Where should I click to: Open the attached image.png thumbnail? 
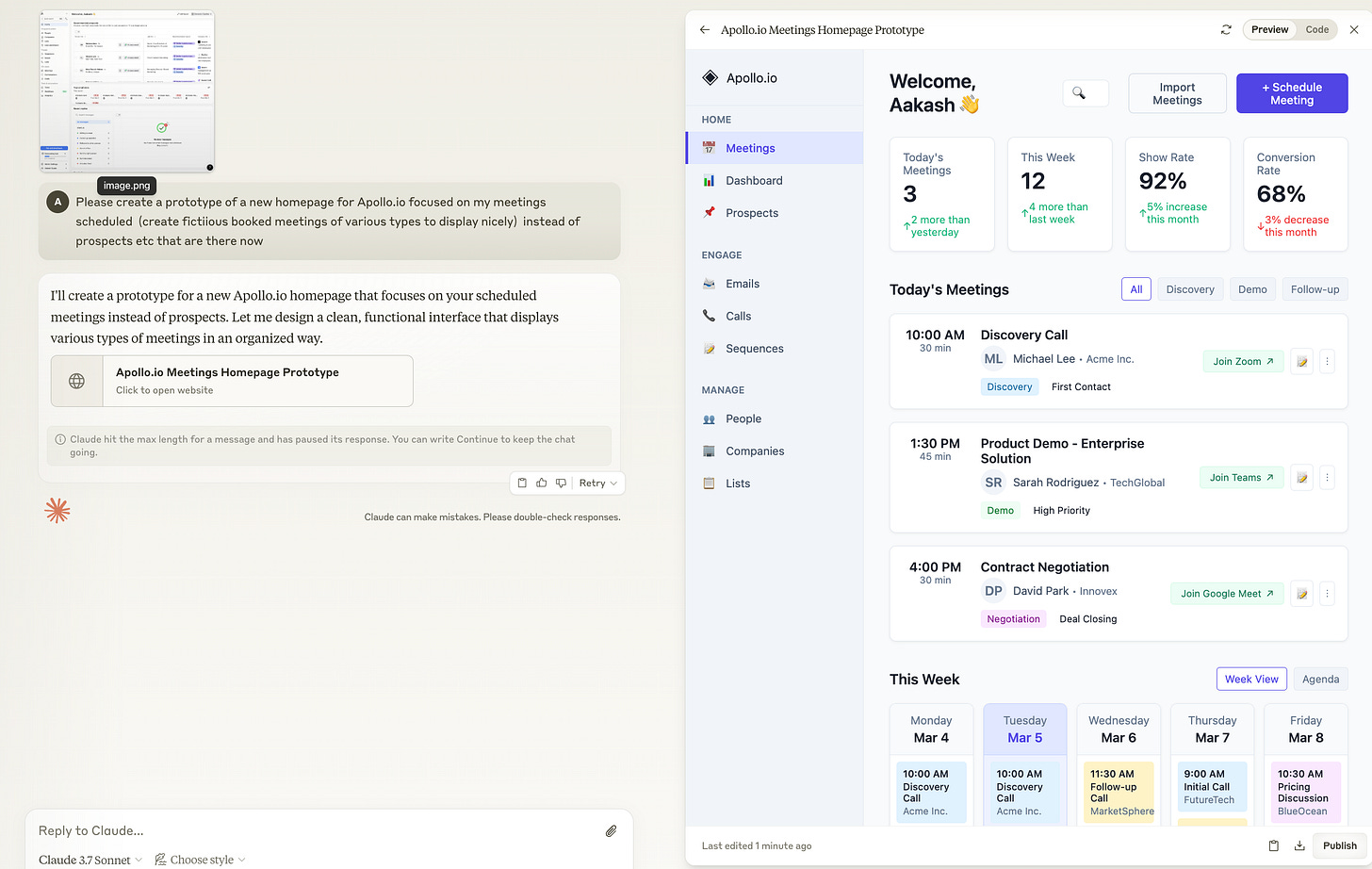[127, 91]
